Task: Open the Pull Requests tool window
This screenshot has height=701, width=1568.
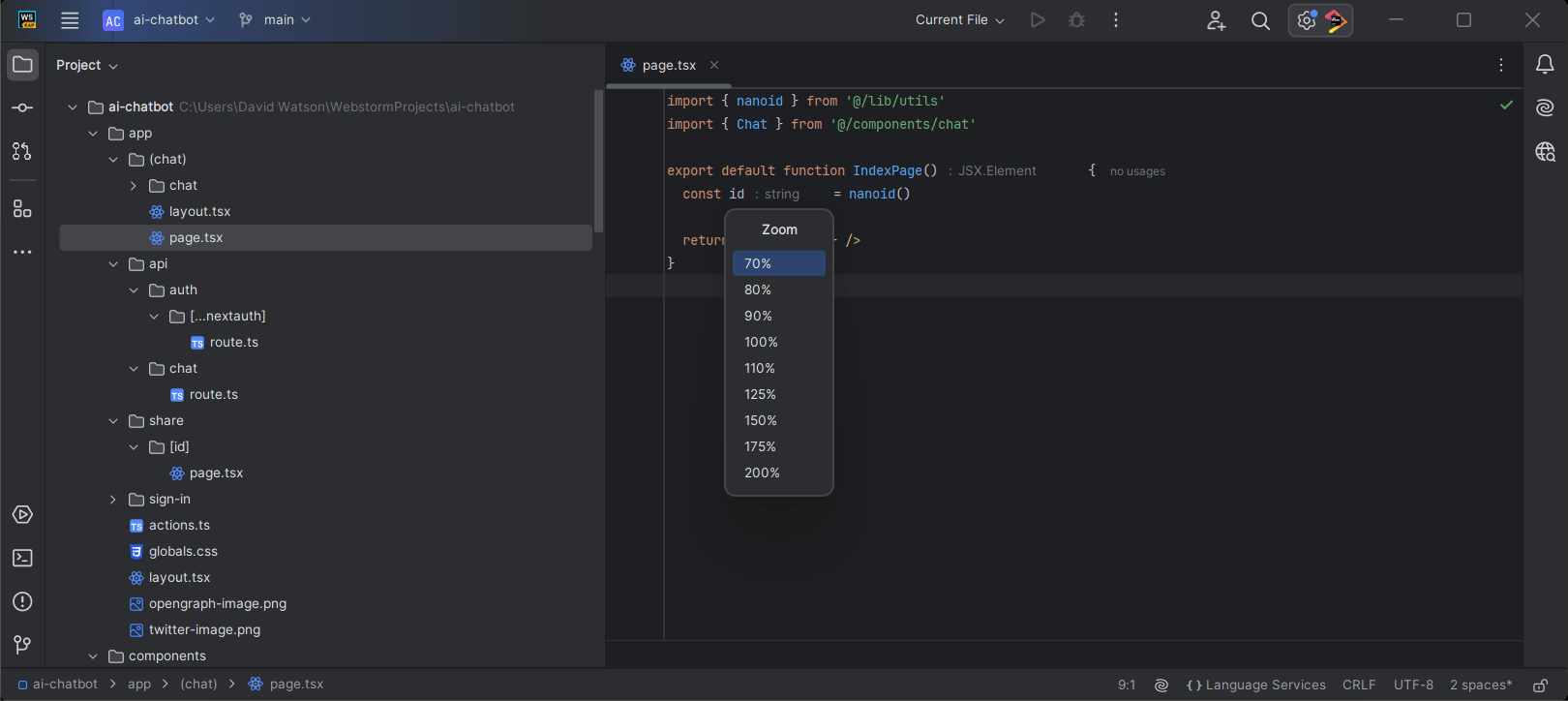Action: click(x=22, y=151)
